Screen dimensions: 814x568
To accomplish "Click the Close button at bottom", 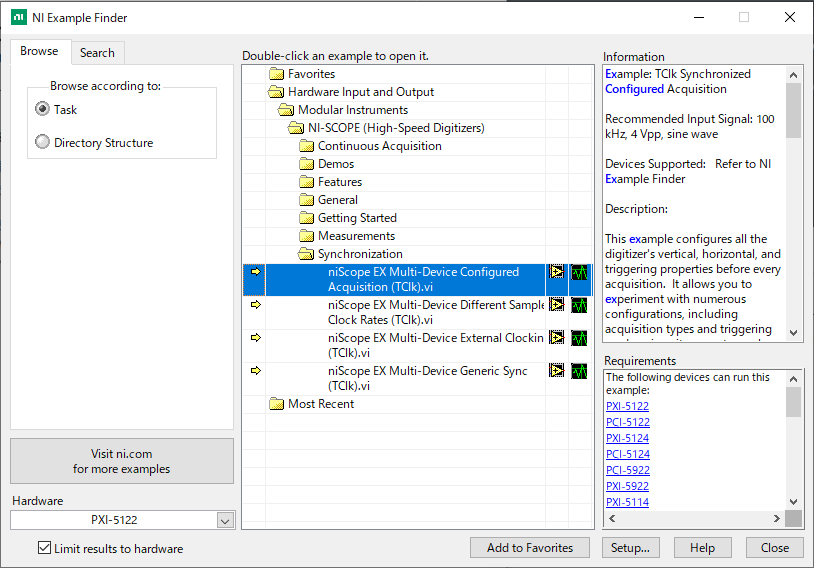I will [775, 548].
